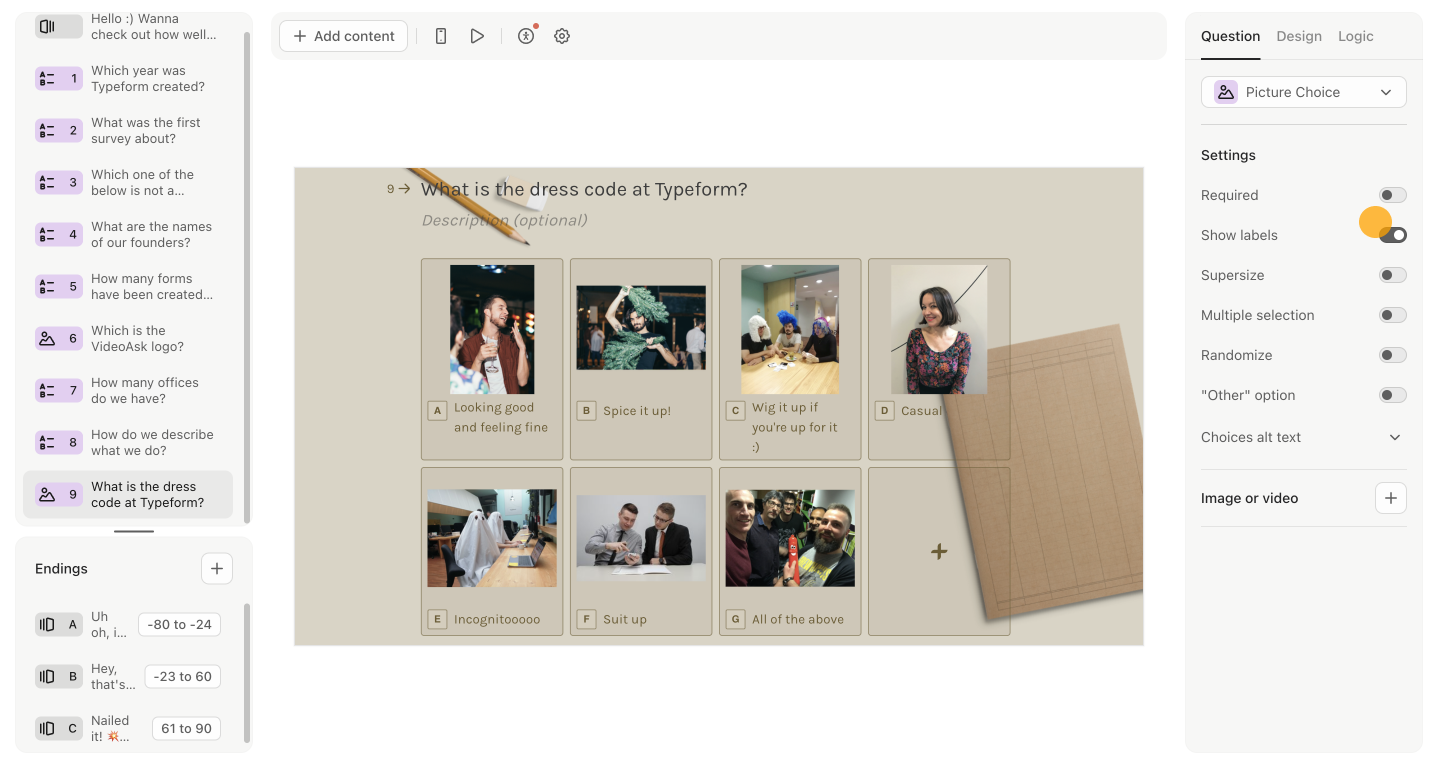Screen dimensions: 1439x769
Task: Click the Looking good and feeling fine image
Action: [x=492, y=329]
